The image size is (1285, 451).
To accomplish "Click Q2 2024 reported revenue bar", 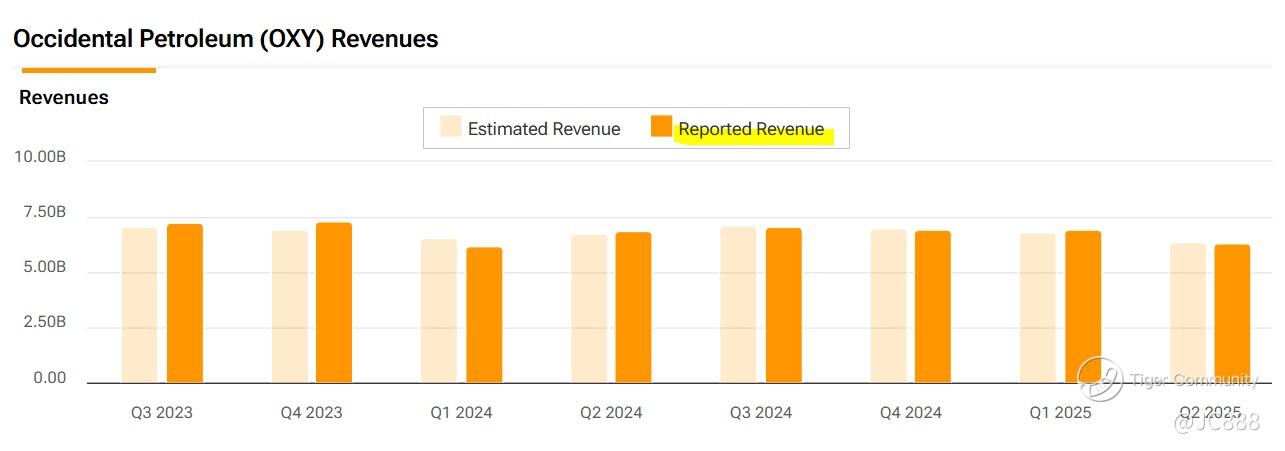I will 633,307.
